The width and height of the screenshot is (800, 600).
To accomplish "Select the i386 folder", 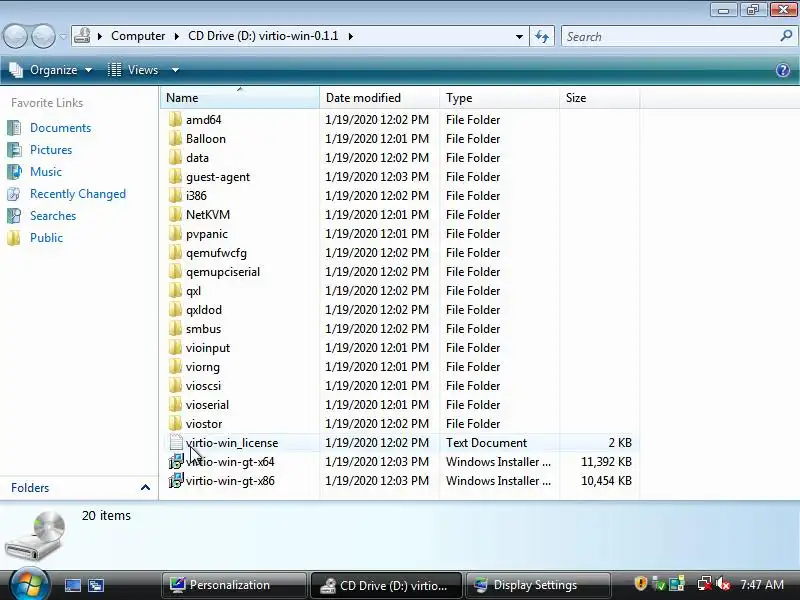I will pyautogui.click(x=196, y=195).
